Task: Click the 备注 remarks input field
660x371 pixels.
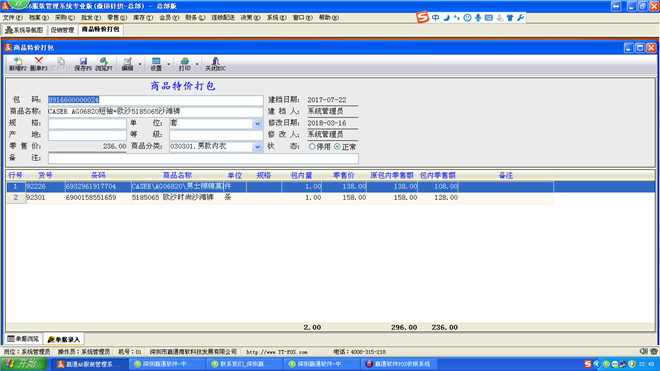Action: [x=203, y=158]
